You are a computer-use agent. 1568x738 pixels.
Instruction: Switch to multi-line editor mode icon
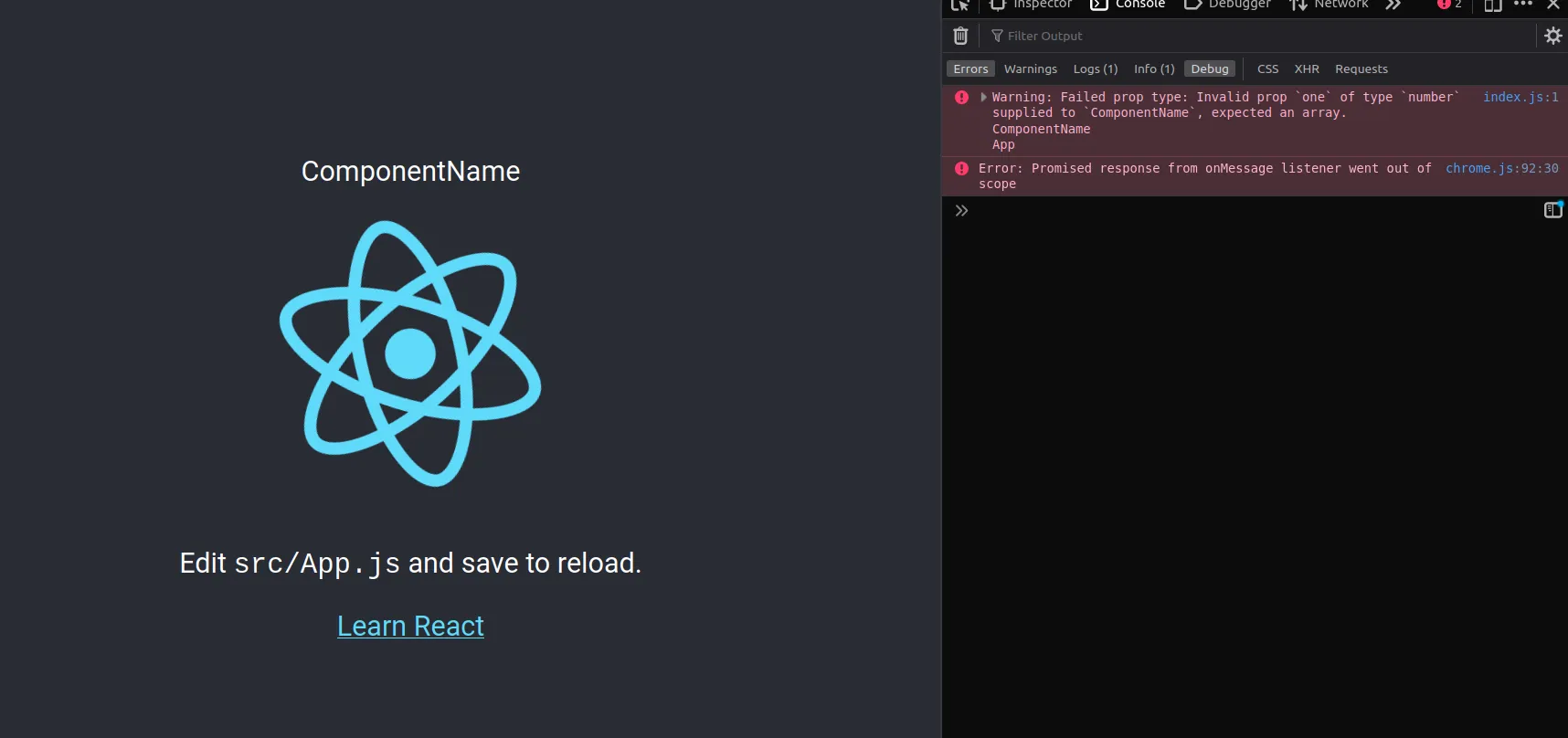pos(1553,210)
